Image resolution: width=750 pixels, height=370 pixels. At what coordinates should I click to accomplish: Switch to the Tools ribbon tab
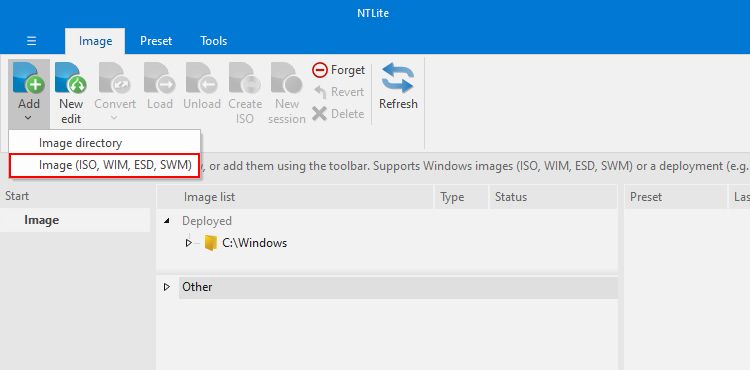[x=213, y=41]
